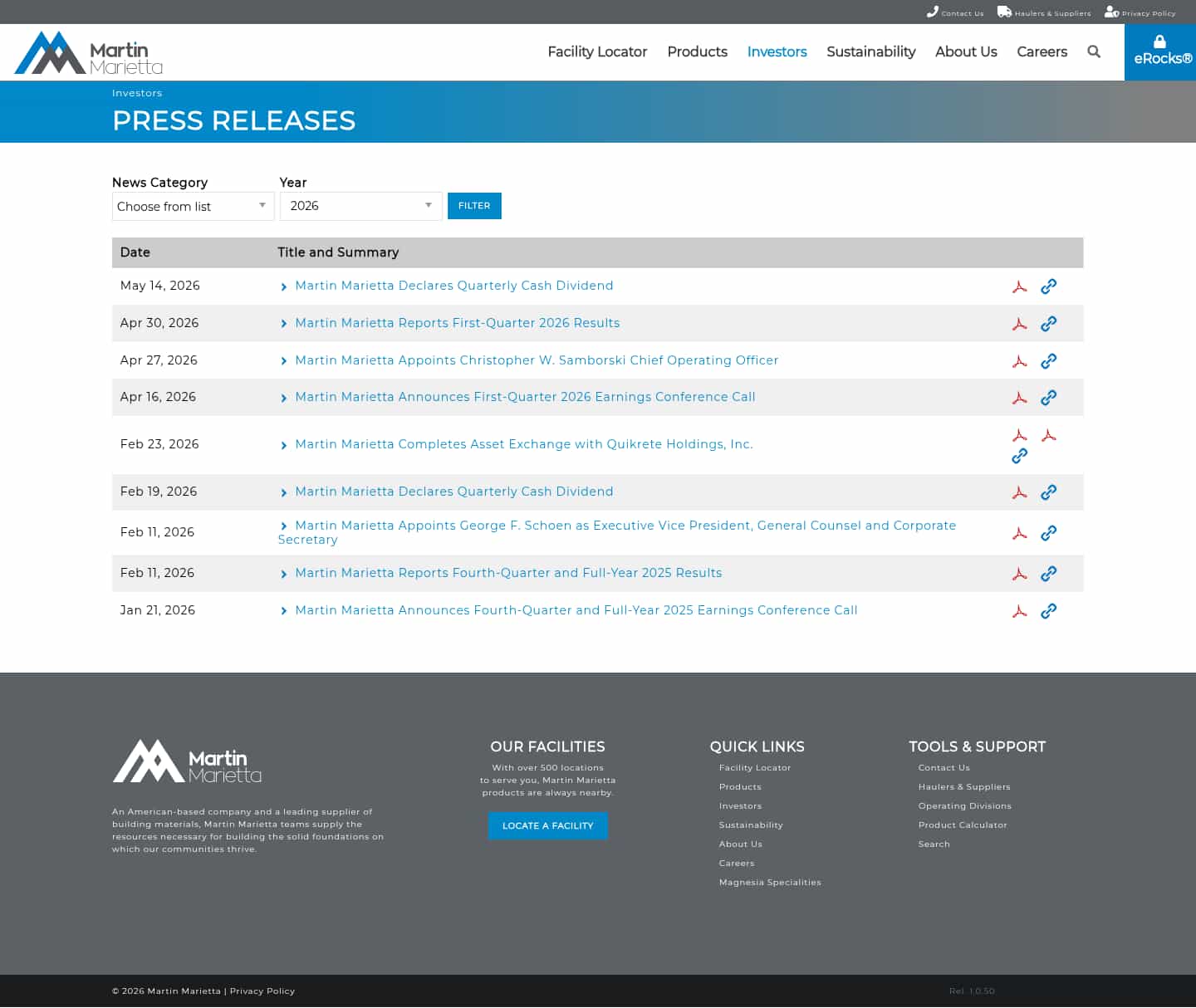Image resolution: width=1196 pixels, height=1008 pixels.
Task: Open PDF icon for First-Quarter 2026 Results
Action: pyautogui.click(x=1020, y=324)
